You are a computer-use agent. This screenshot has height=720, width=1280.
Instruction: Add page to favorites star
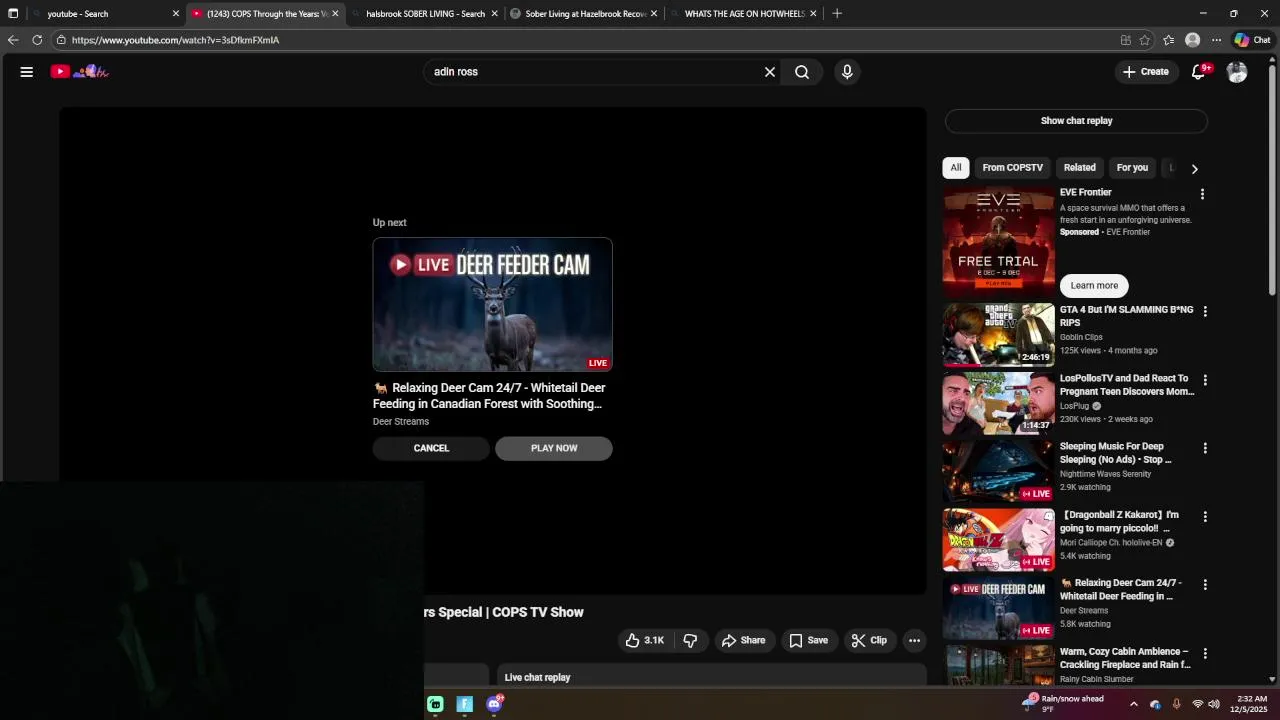(1145, 40)
